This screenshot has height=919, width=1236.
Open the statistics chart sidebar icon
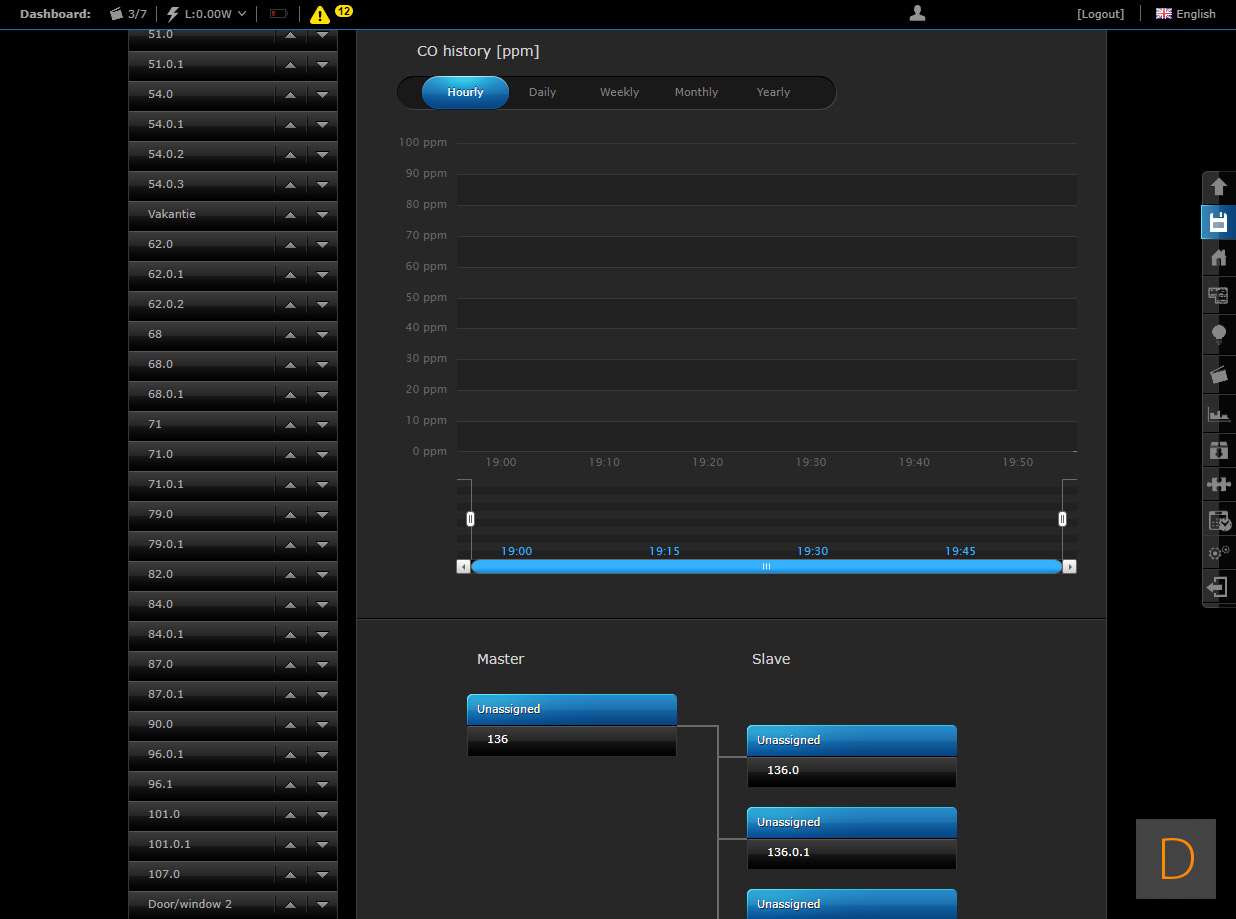click(1218, 412)
